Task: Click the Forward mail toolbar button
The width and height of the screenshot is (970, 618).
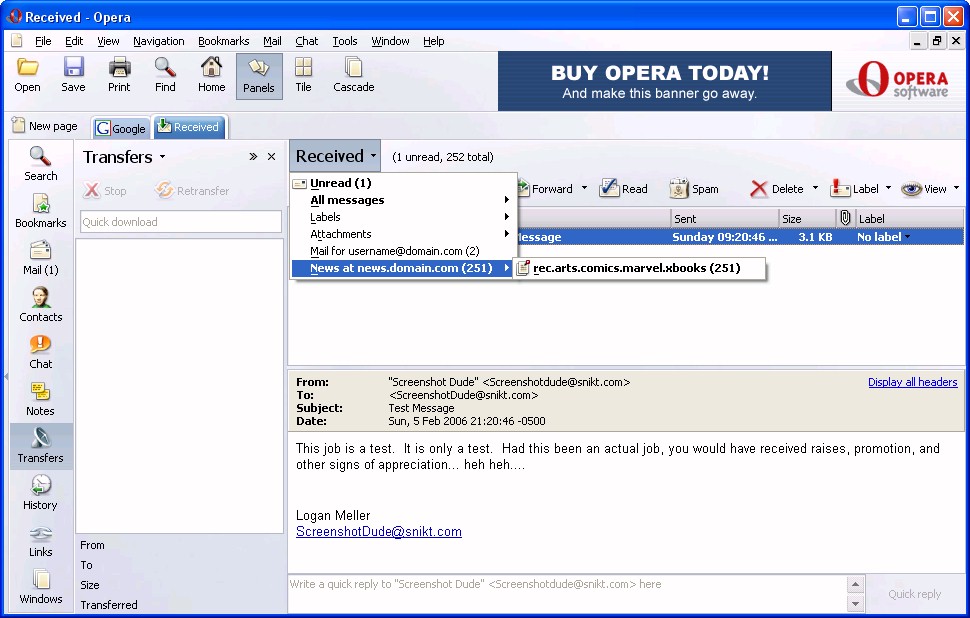Action: pyautogui.click(x=546, y=189)
